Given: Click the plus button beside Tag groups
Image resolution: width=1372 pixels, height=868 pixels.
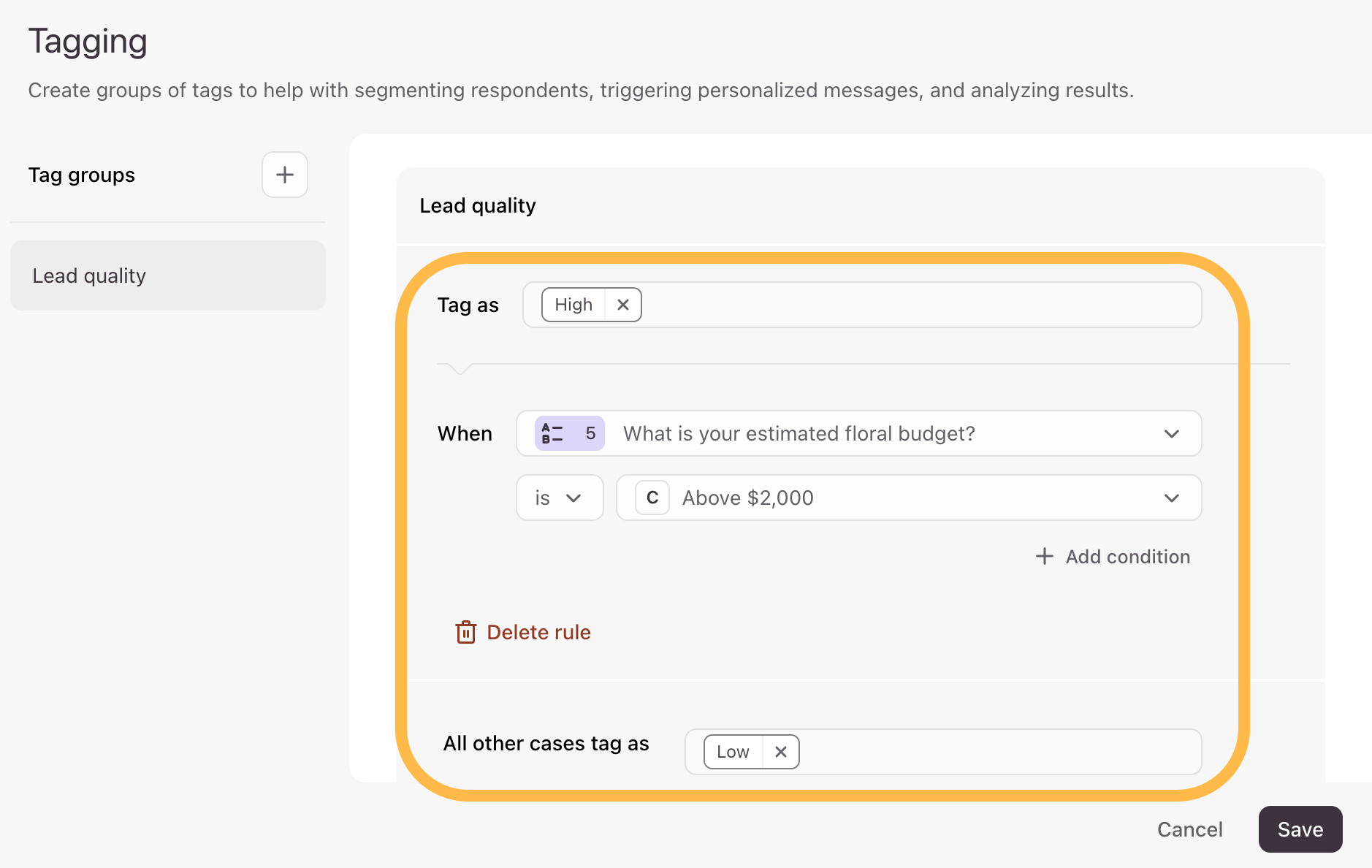Looking at the screenshot, I should [x=284, y=175].
